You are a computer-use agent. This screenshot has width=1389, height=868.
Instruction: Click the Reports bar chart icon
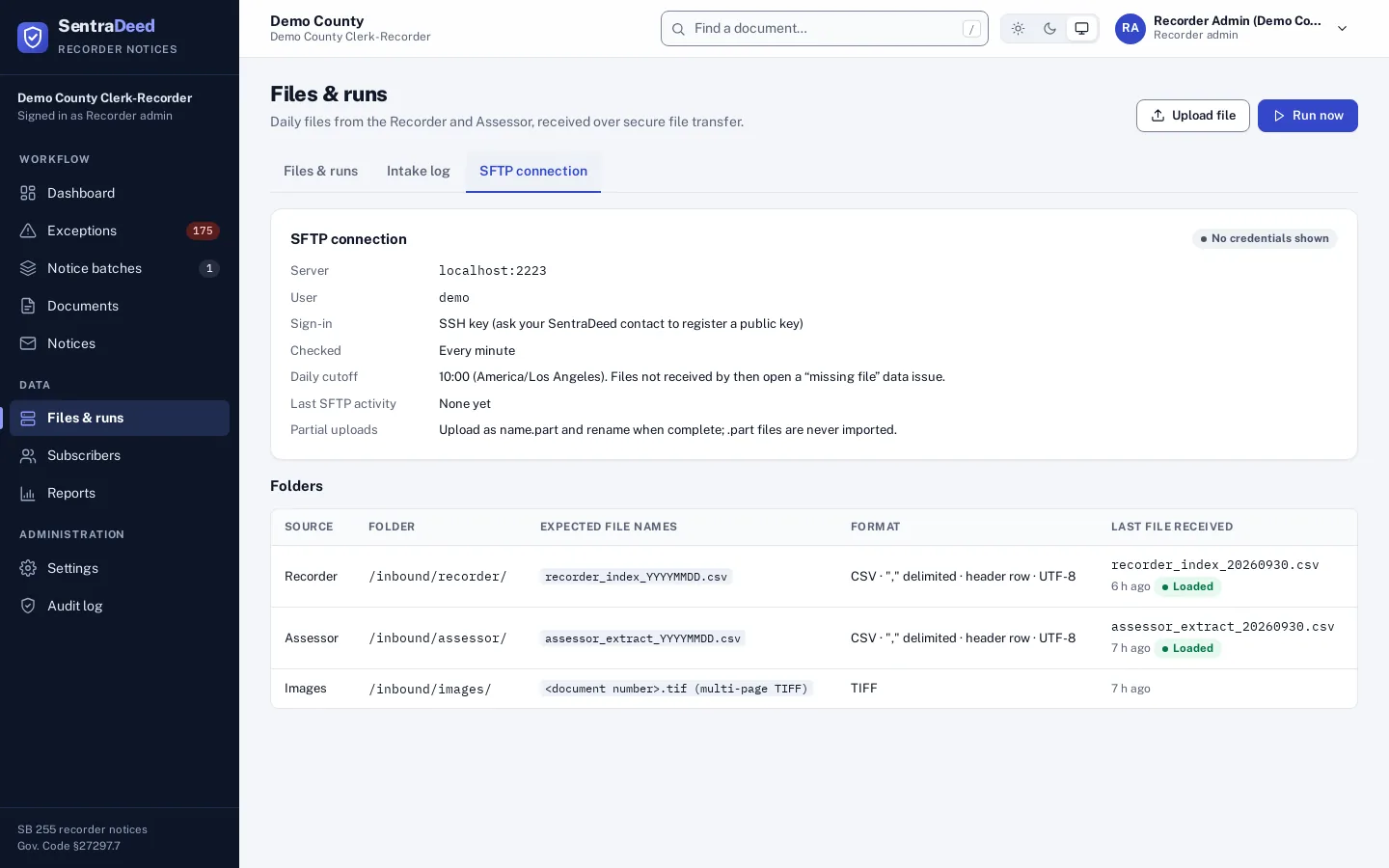[x=28, y=493]
